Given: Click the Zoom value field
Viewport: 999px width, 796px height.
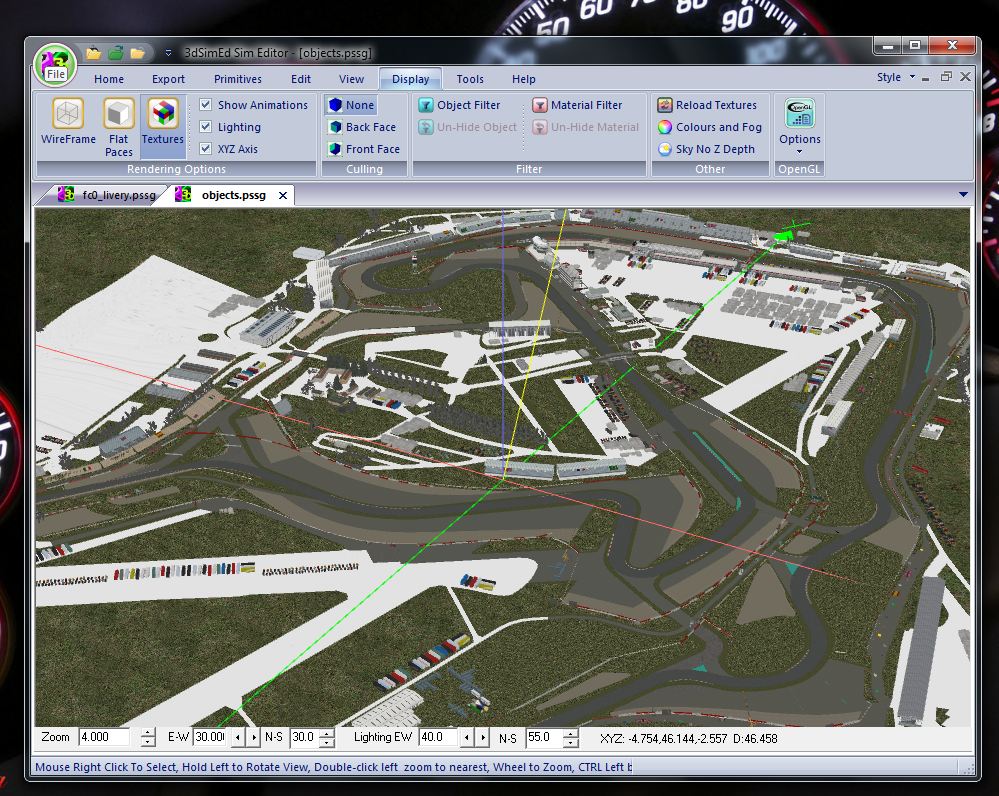Looking at the screenshot, I should (x=104, y=737).
